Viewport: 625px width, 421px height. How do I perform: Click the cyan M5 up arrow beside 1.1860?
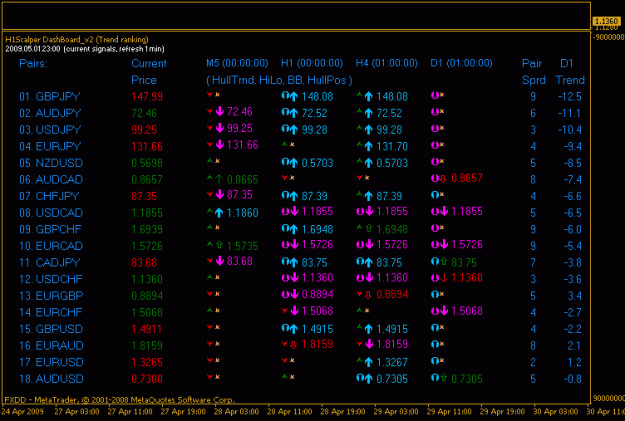tap(219, 213)
